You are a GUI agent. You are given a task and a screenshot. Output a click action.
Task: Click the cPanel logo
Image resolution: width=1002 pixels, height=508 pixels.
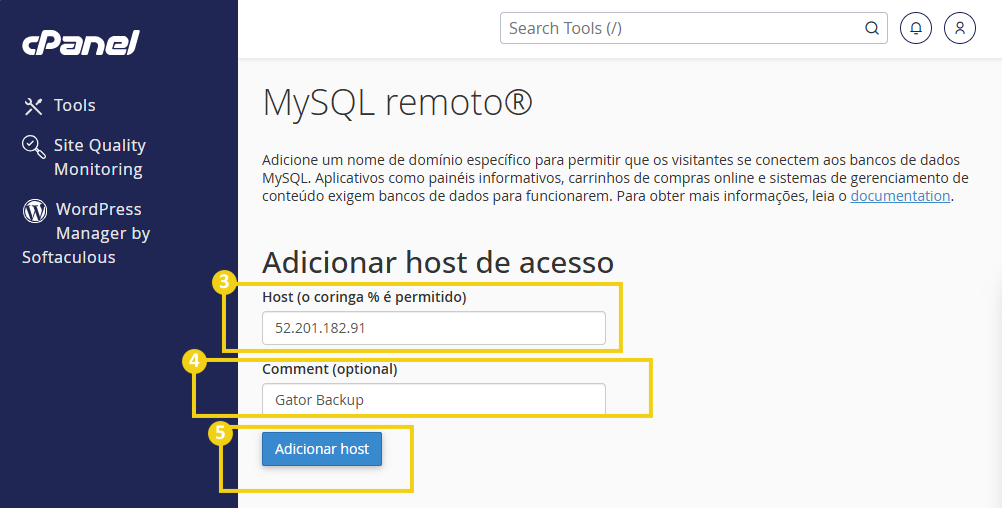pos(81,43)
